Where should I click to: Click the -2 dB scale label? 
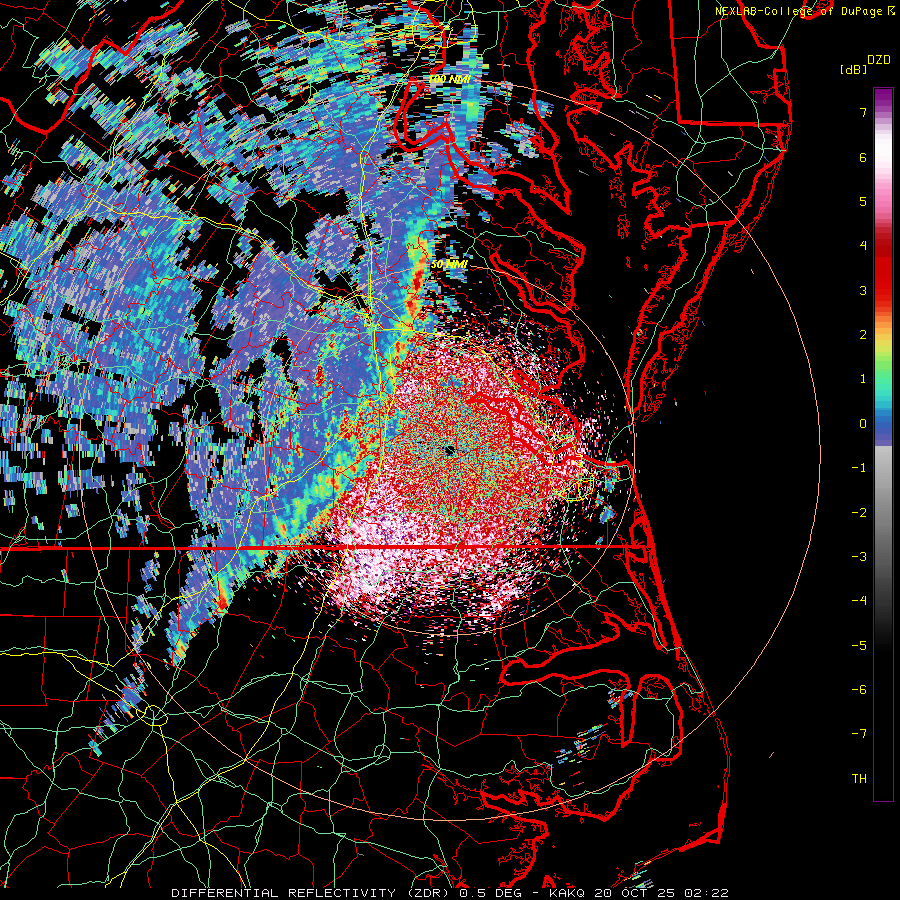click(859, 512)
